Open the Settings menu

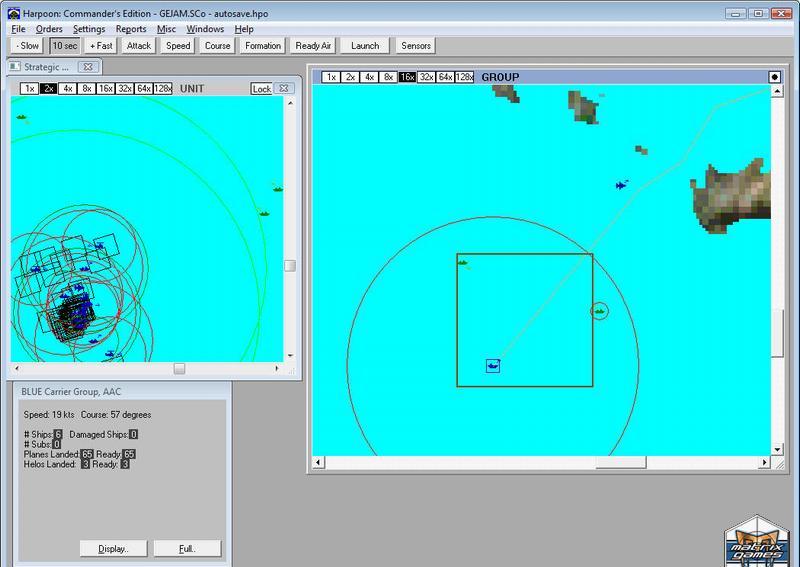tap(89, 29)
